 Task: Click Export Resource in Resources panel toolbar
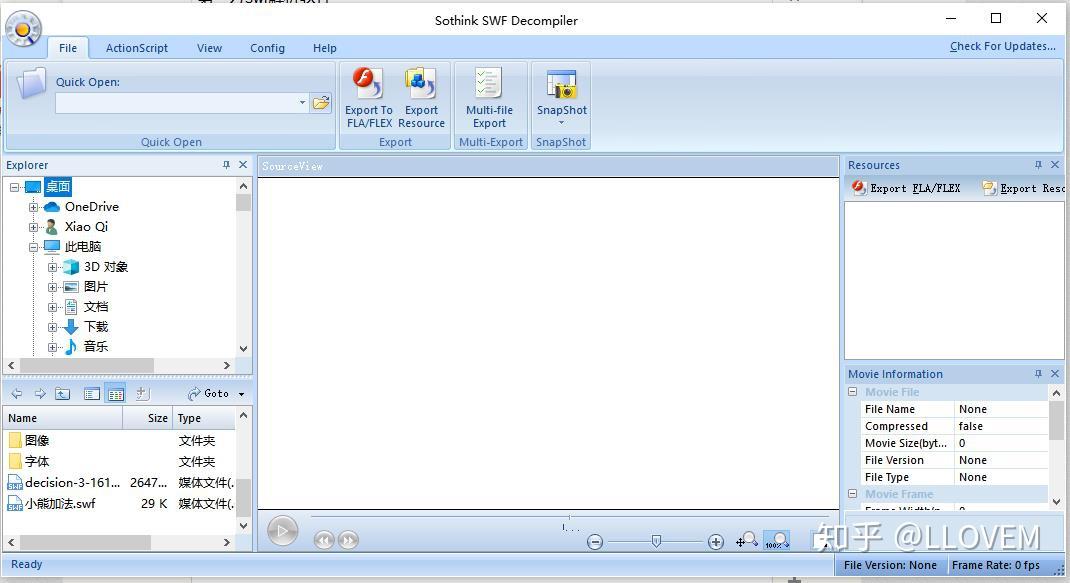point(1023,188)
